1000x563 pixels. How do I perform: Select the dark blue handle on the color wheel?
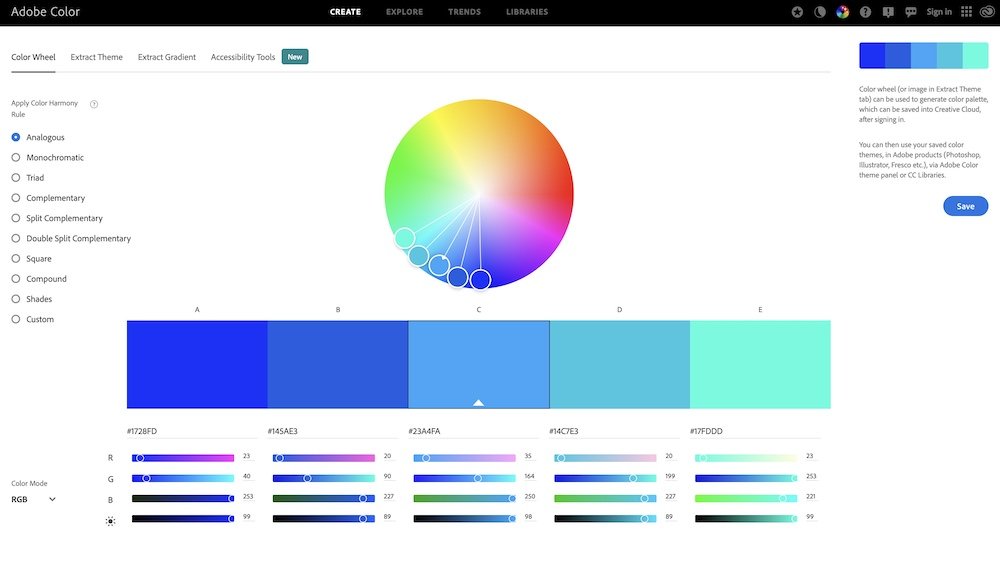(480, 279)
